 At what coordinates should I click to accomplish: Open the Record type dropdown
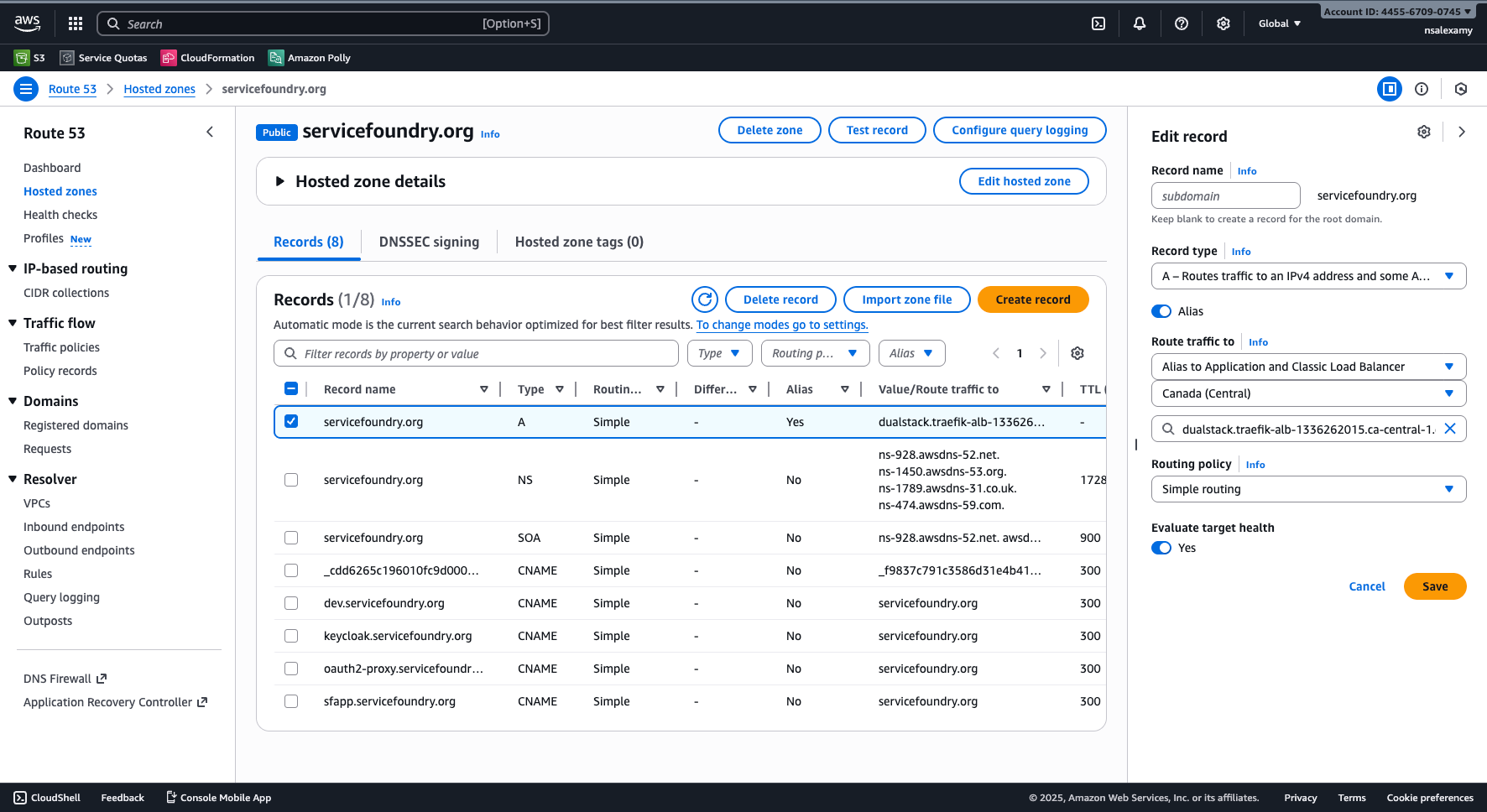(1308, 276)
